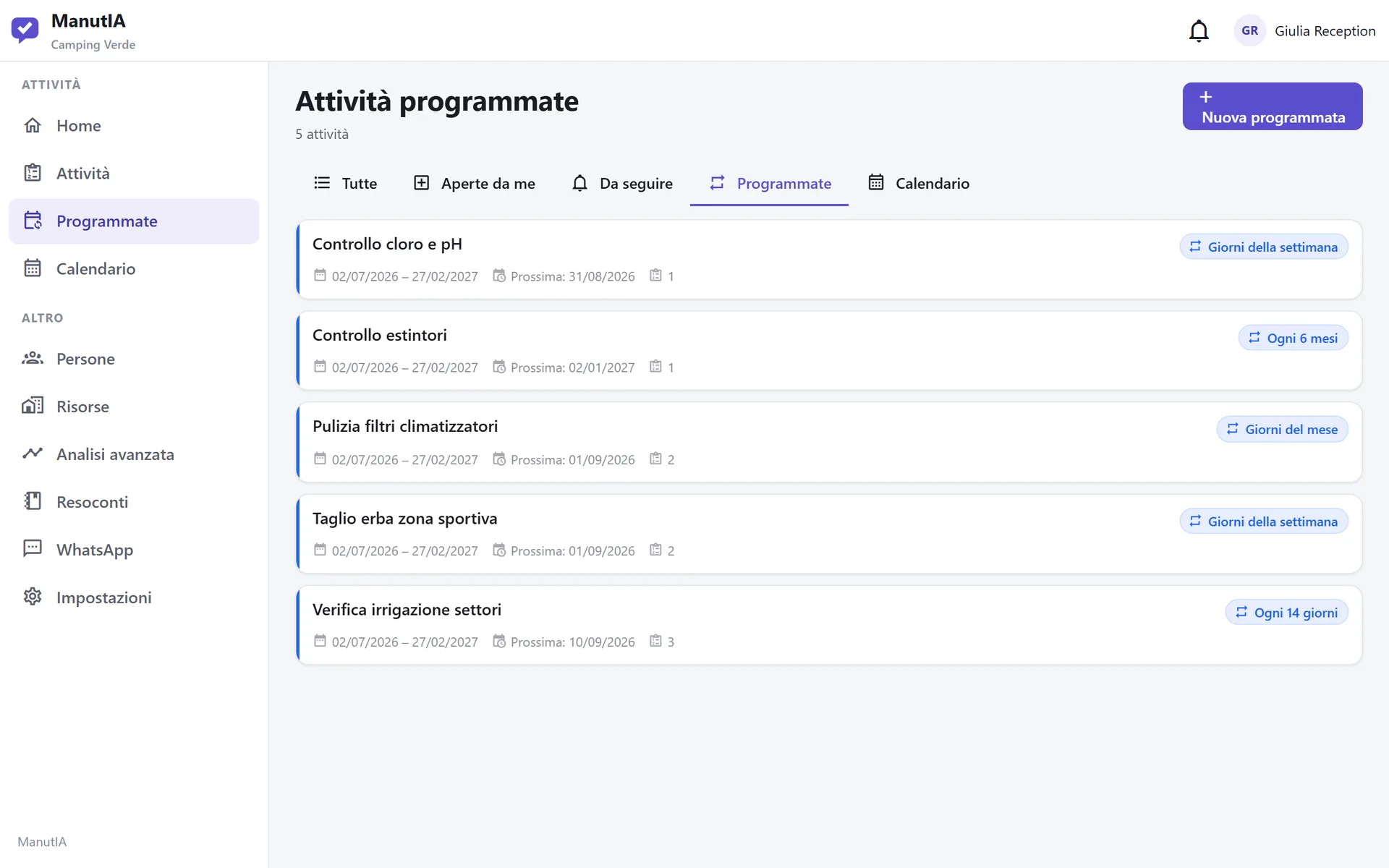
Task: Click the Prossima: 10/09/2026 date
Action: pos(572,642)
